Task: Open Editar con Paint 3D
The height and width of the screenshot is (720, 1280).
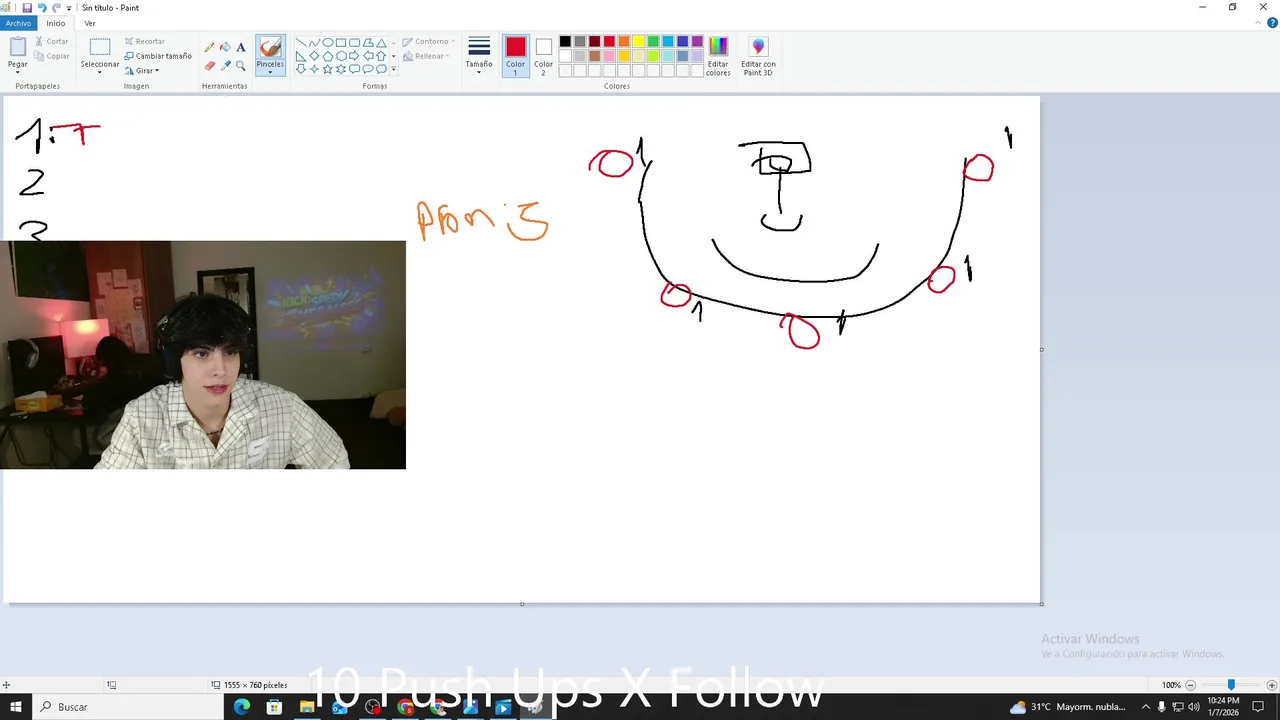Action: point(758,56)
